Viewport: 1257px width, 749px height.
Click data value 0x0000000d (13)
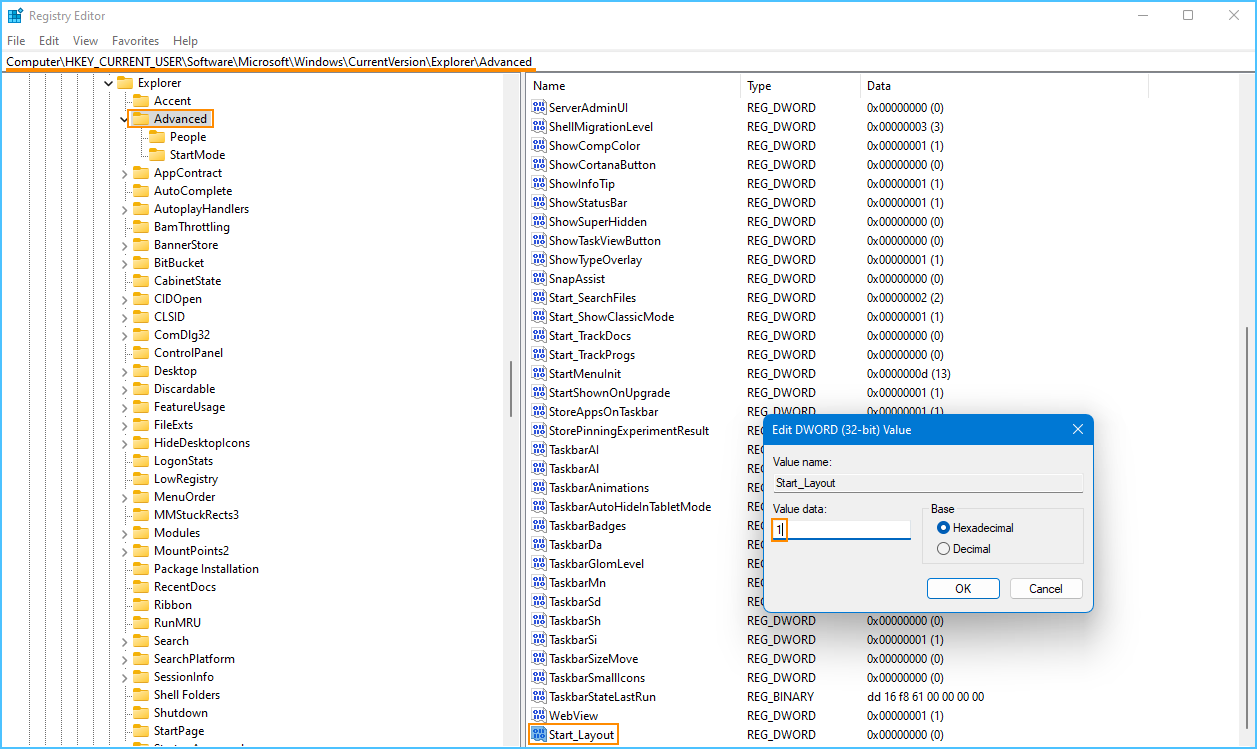click(x=908, y=374)
